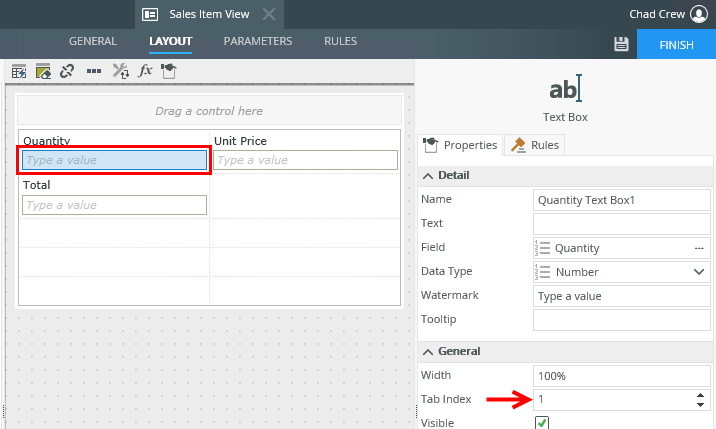Image resolution: width=716 pixels, height=429 pixels.
Task: Click the Unit Price text box
Action: tap(305, 160)
